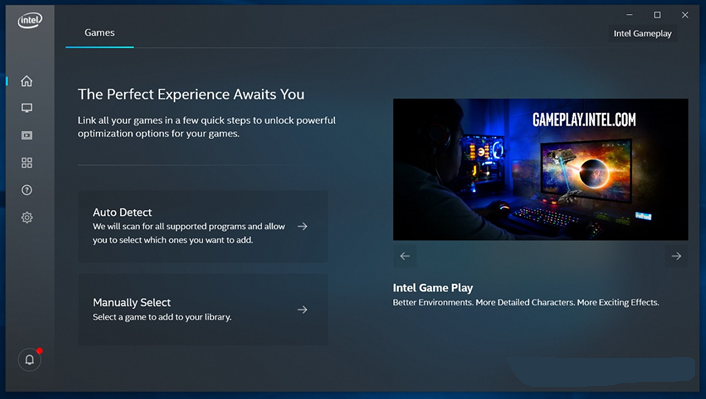706x399 pixels.
Task: Click the Intel Game Play heading
Action: pyautogui.click(x=433, y=288)
